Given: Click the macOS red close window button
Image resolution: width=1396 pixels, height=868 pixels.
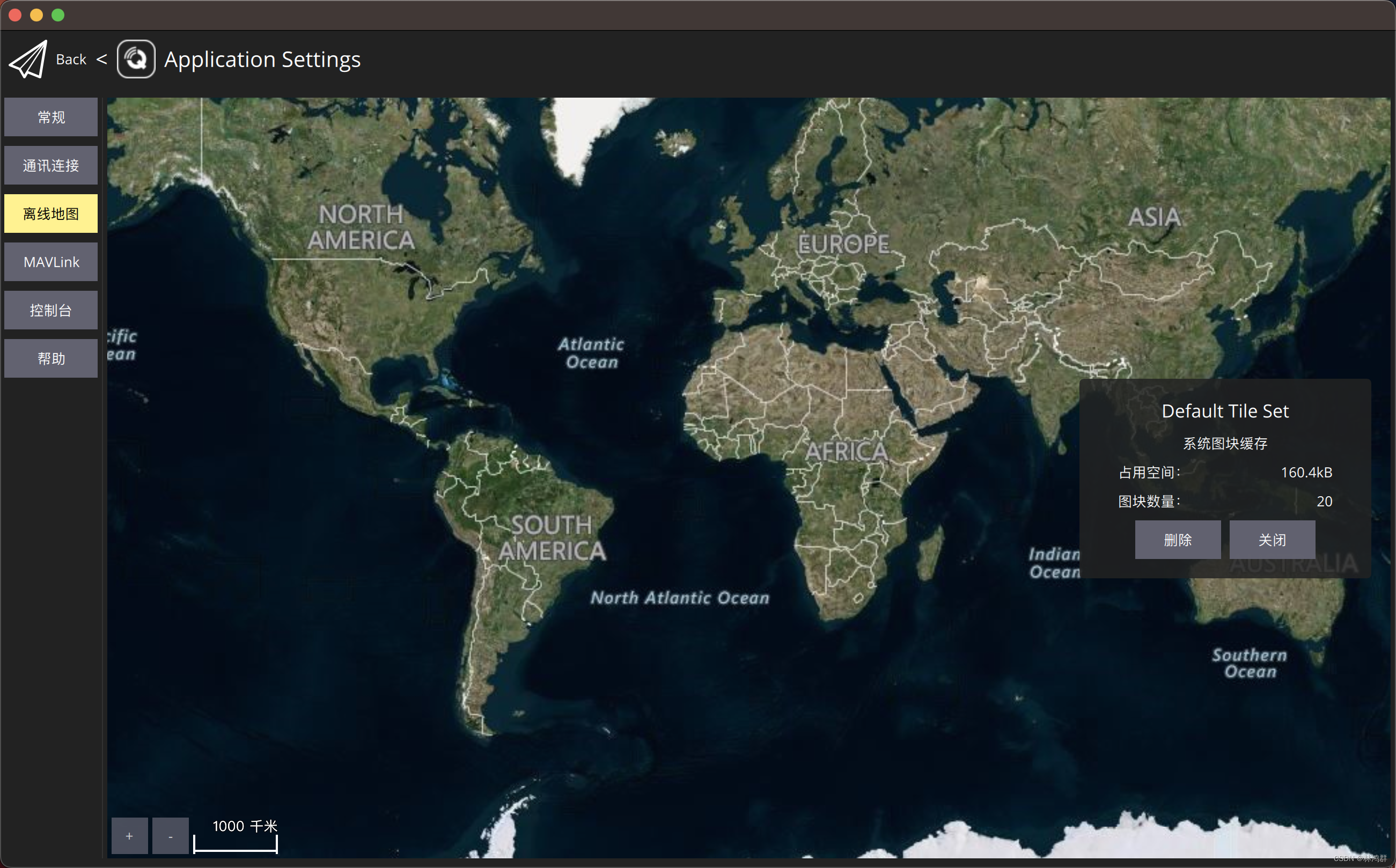Looking at the screenshot, I should click(16, 15).
